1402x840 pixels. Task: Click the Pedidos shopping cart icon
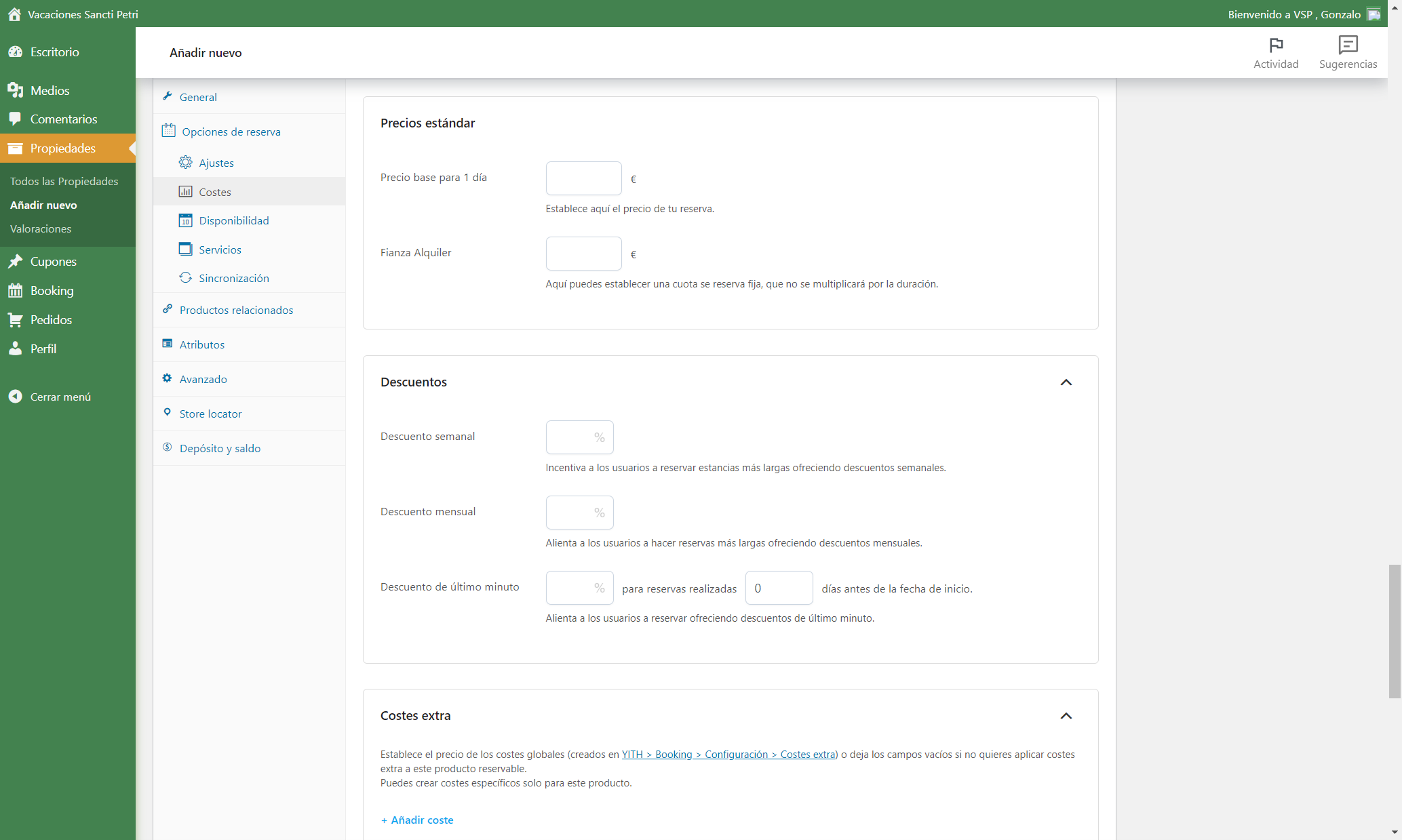pyautogui.click(x=15, y=320)
